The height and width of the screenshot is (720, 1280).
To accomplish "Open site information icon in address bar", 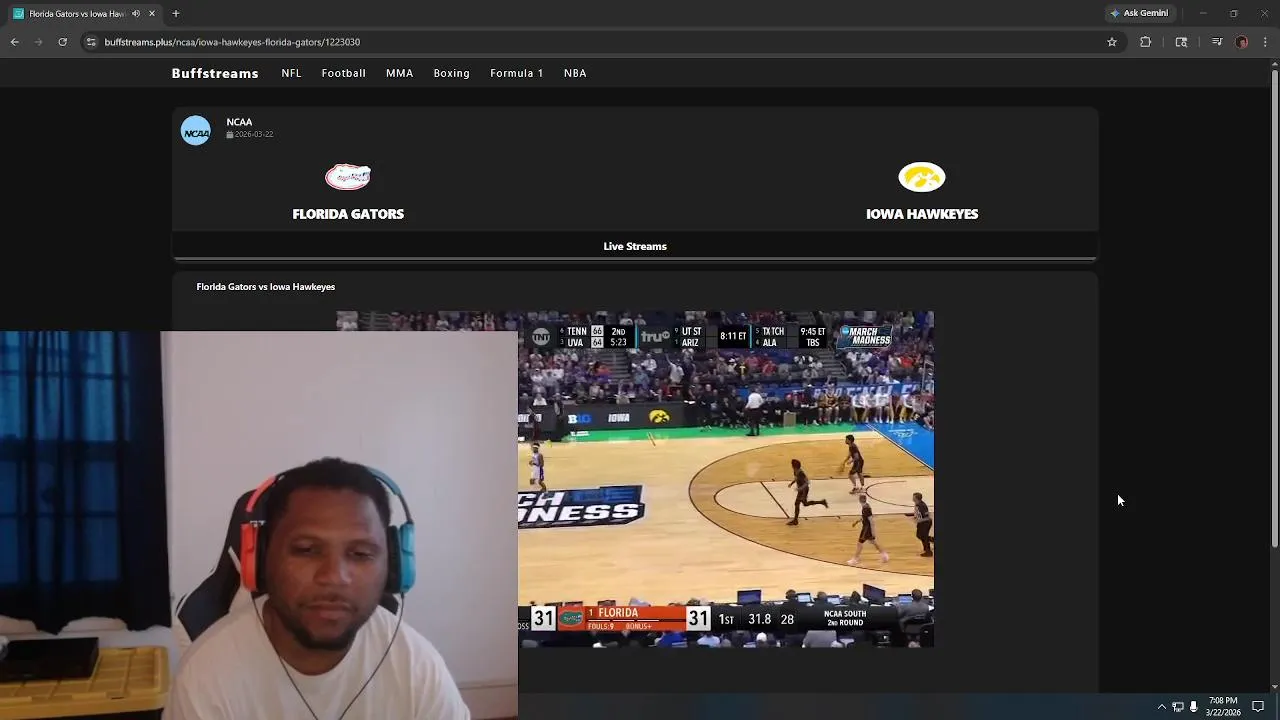I will pyautogui.click(x=91, y=42).
